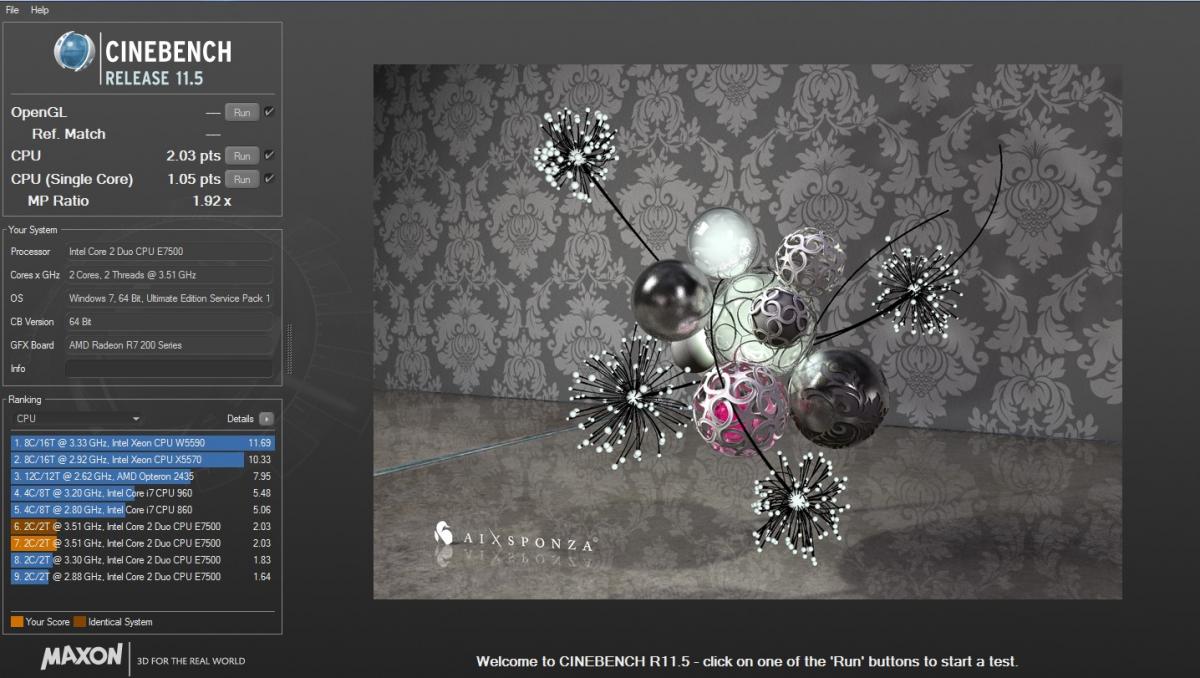Uncheck the CPU test checkbox
The image size is (1200, 678).
pos(269,155)
